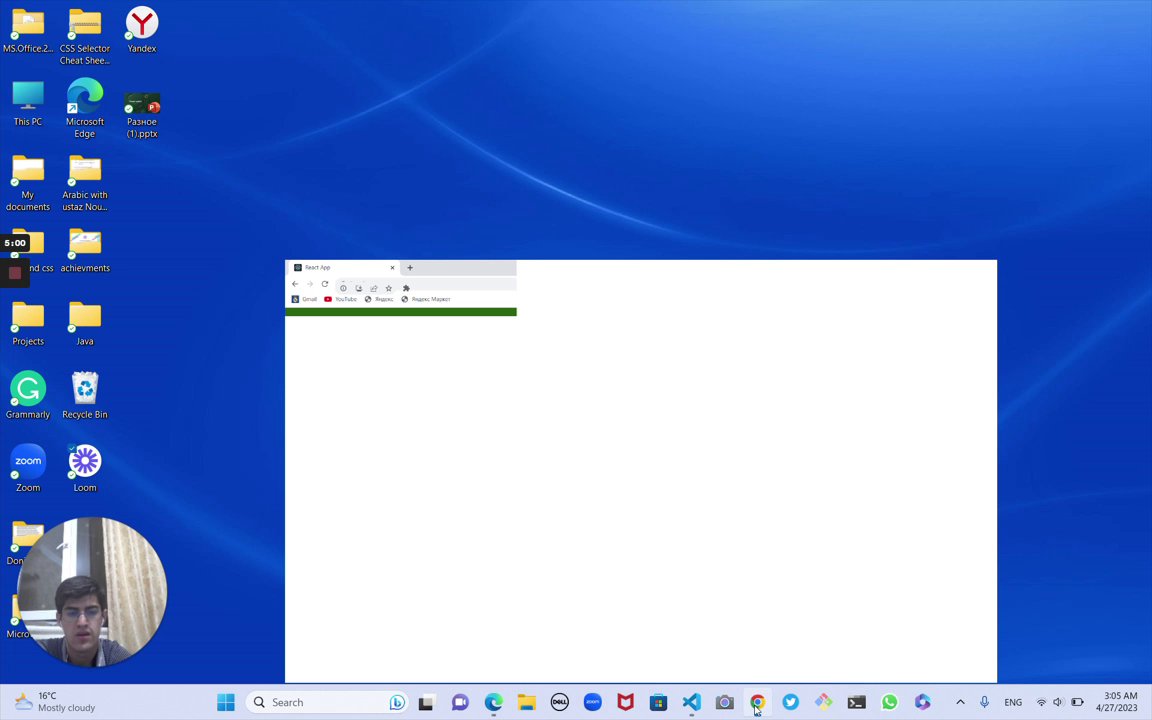Screen dimensions: 1152x720
Task: Open the YouTube bookmark
Action: [340, 299]
